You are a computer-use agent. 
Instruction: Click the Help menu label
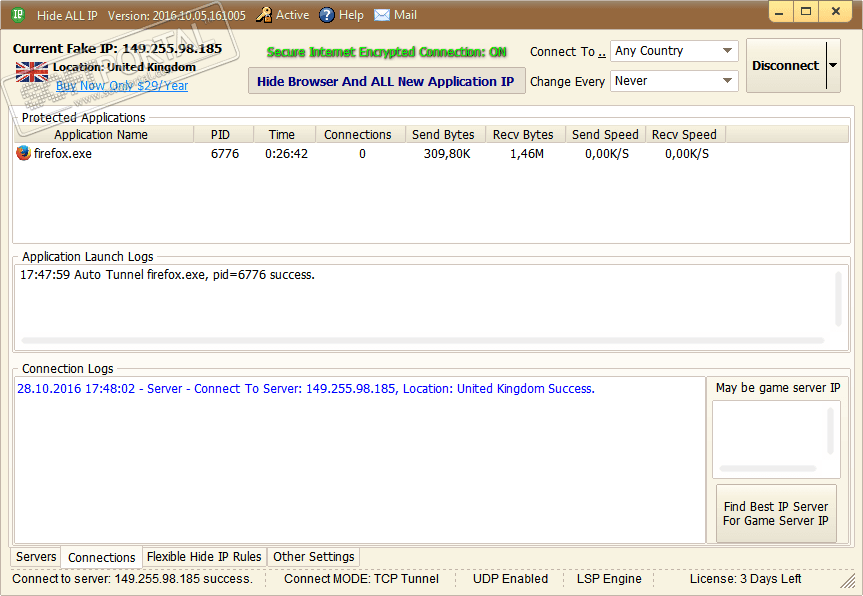tap(351, 15)
